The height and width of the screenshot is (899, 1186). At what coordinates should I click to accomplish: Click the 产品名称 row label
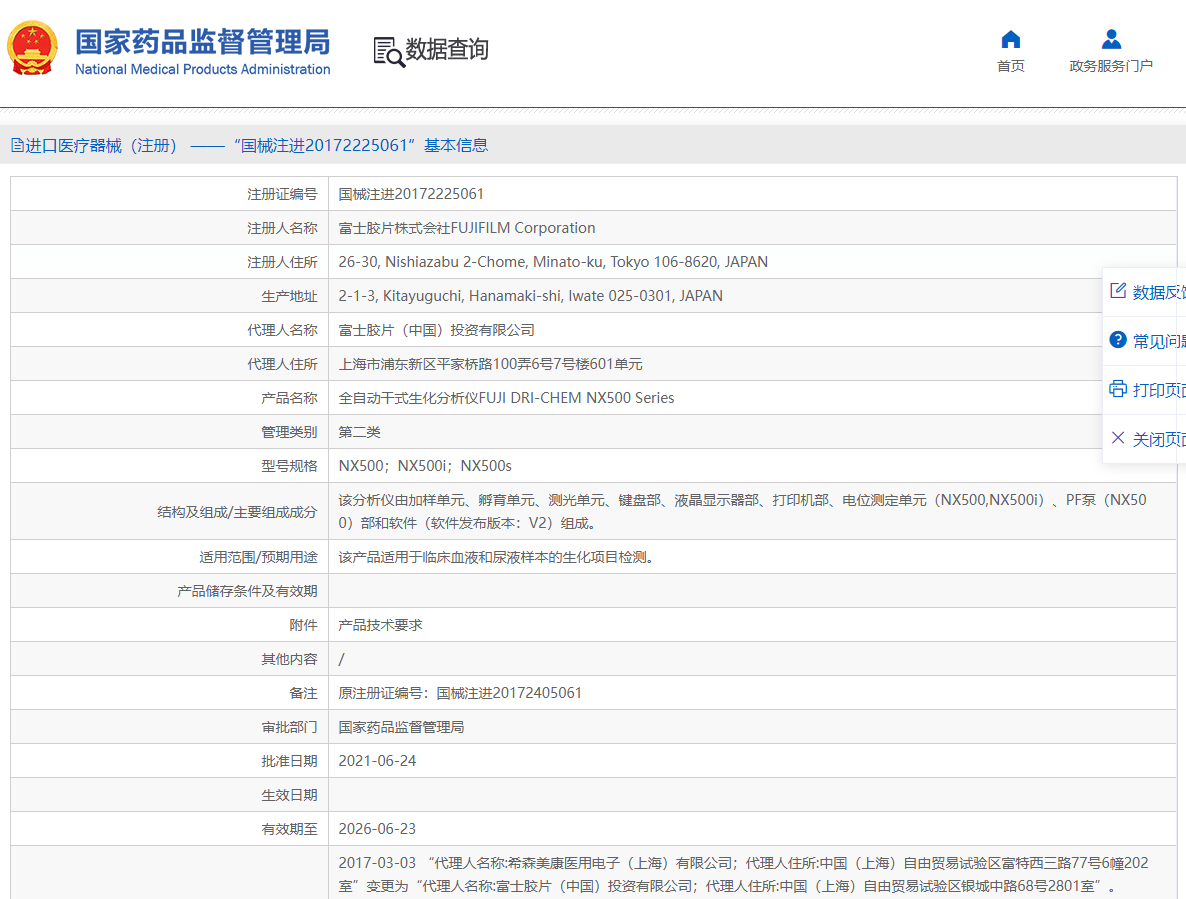coord(289,398)
